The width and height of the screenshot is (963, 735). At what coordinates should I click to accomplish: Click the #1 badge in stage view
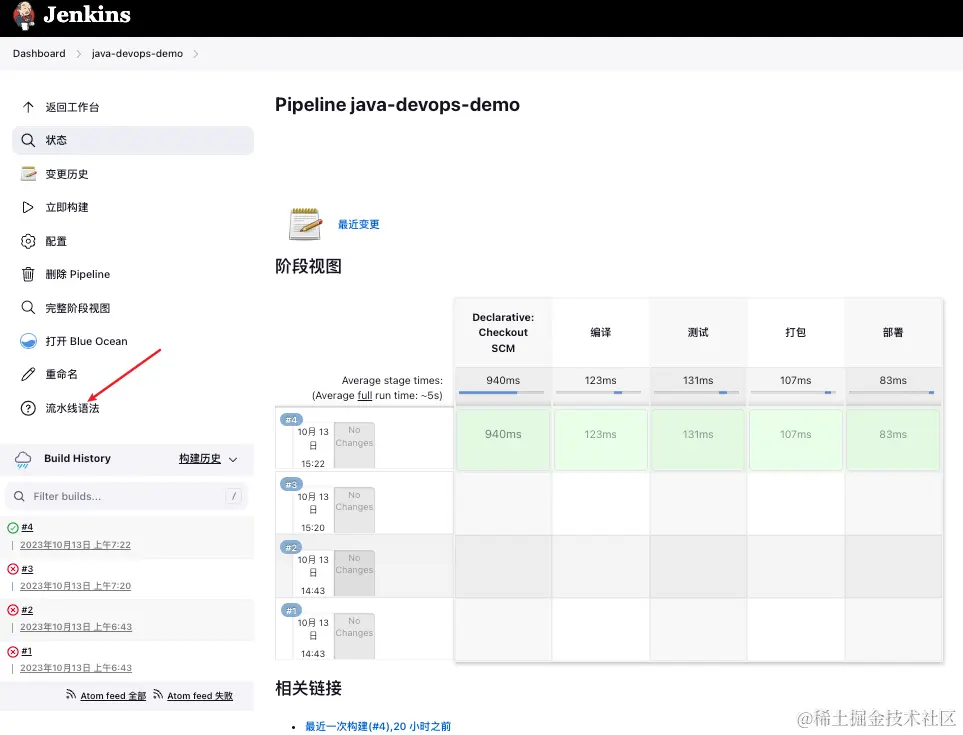point(291,610)
